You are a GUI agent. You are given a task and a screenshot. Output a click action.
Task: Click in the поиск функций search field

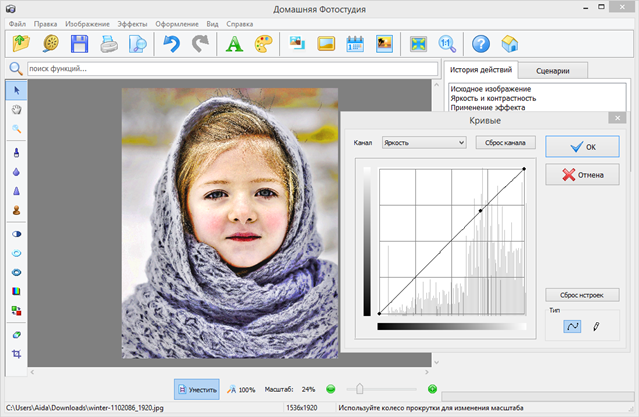tap(232, 68)
